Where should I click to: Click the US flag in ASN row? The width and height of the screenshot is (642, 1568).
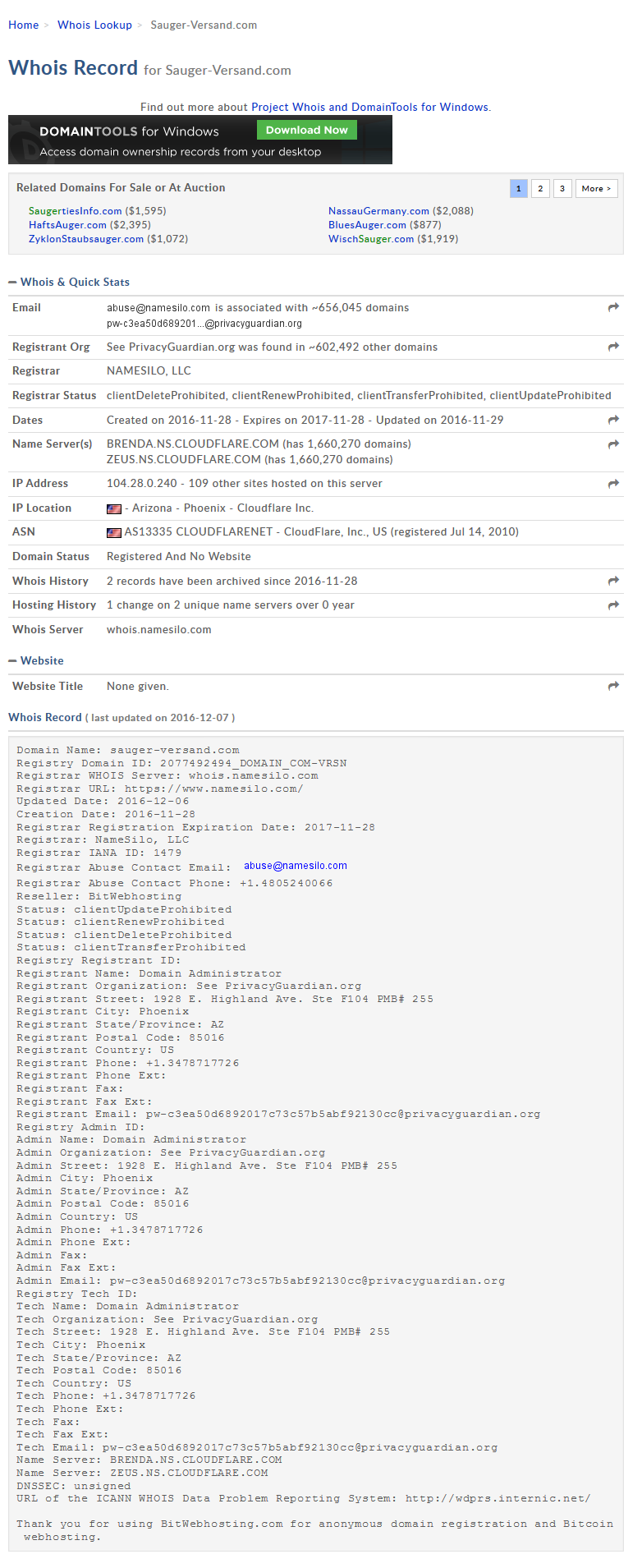coord(114,532)
